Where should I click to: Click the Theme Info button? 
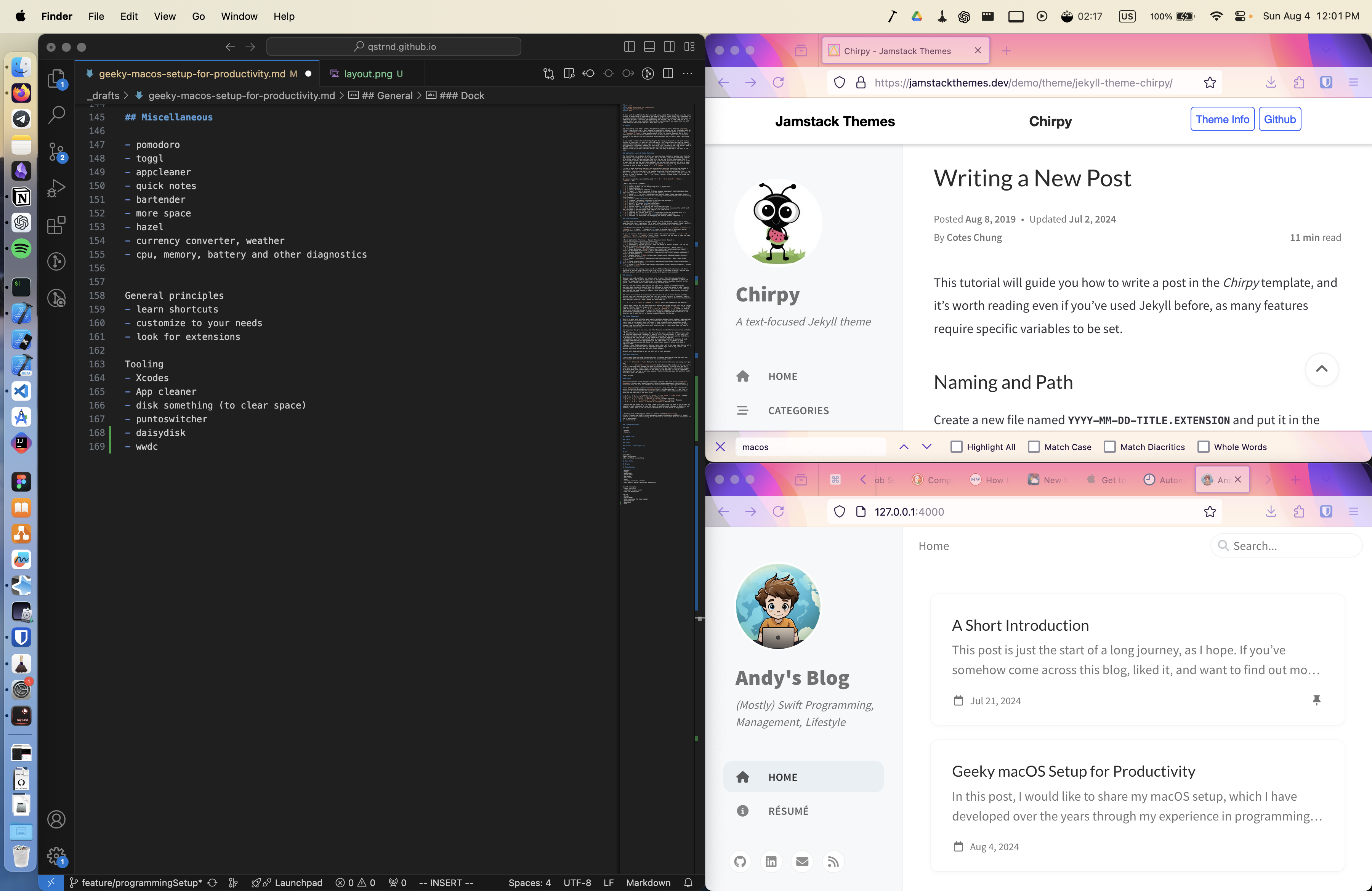pos(1222,119)
